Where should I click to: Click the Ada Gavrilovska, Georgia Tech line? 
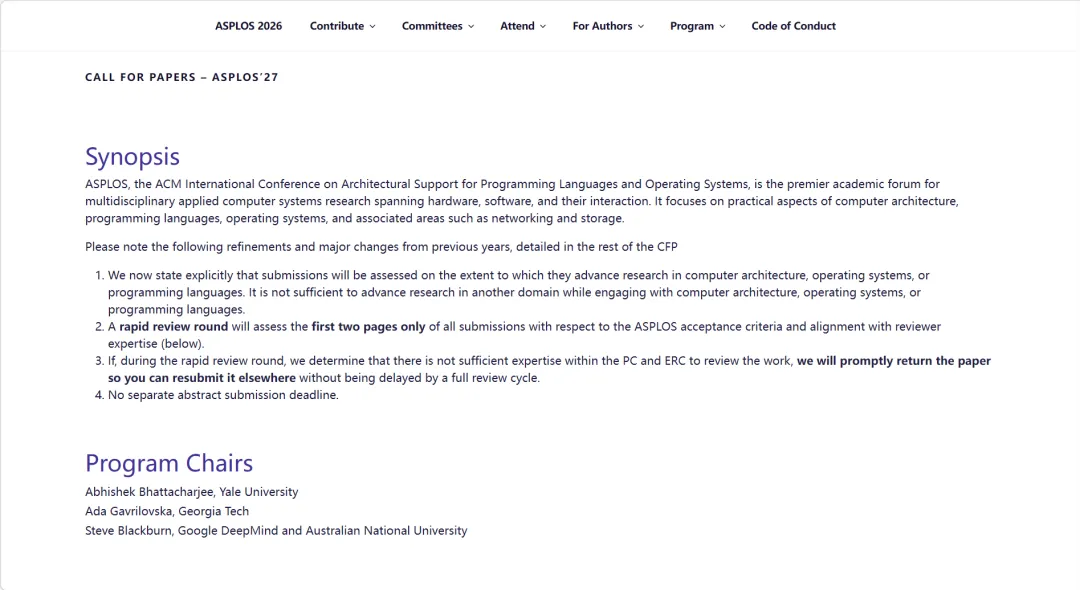point(167,511)
